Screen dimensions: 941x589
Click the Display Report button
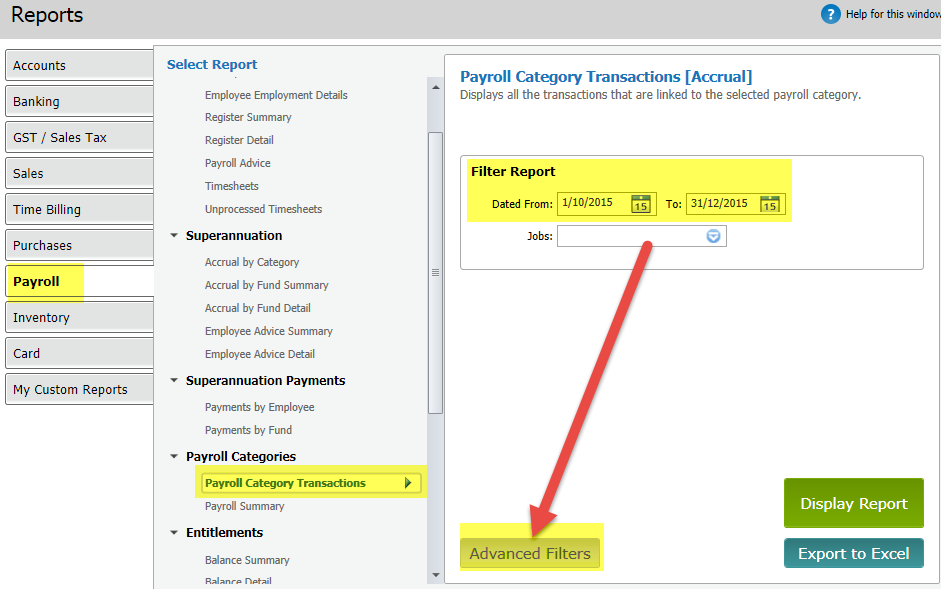(853, 504)
